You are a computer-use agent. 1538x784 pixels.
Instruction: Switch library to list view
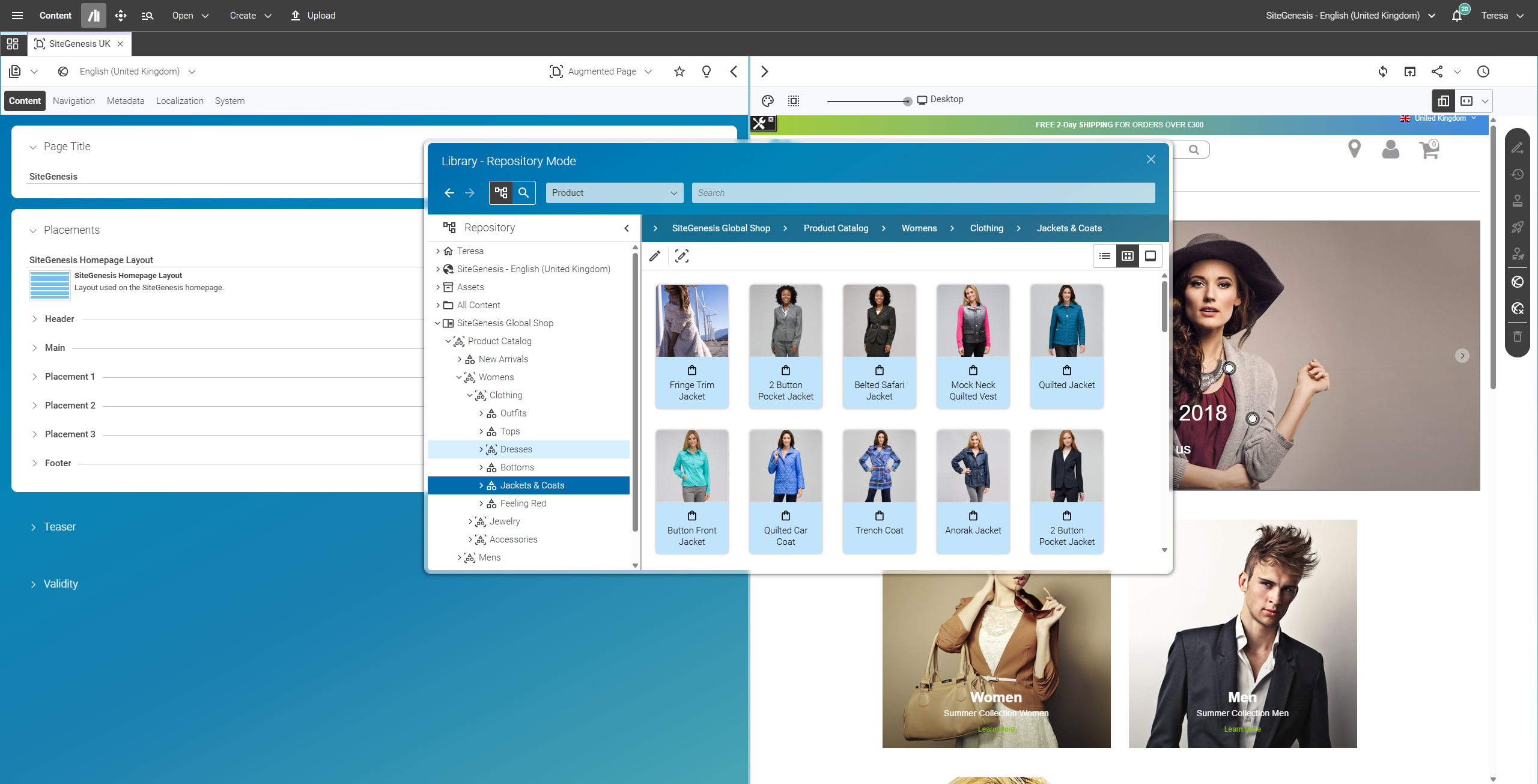tap(1105, 256)
